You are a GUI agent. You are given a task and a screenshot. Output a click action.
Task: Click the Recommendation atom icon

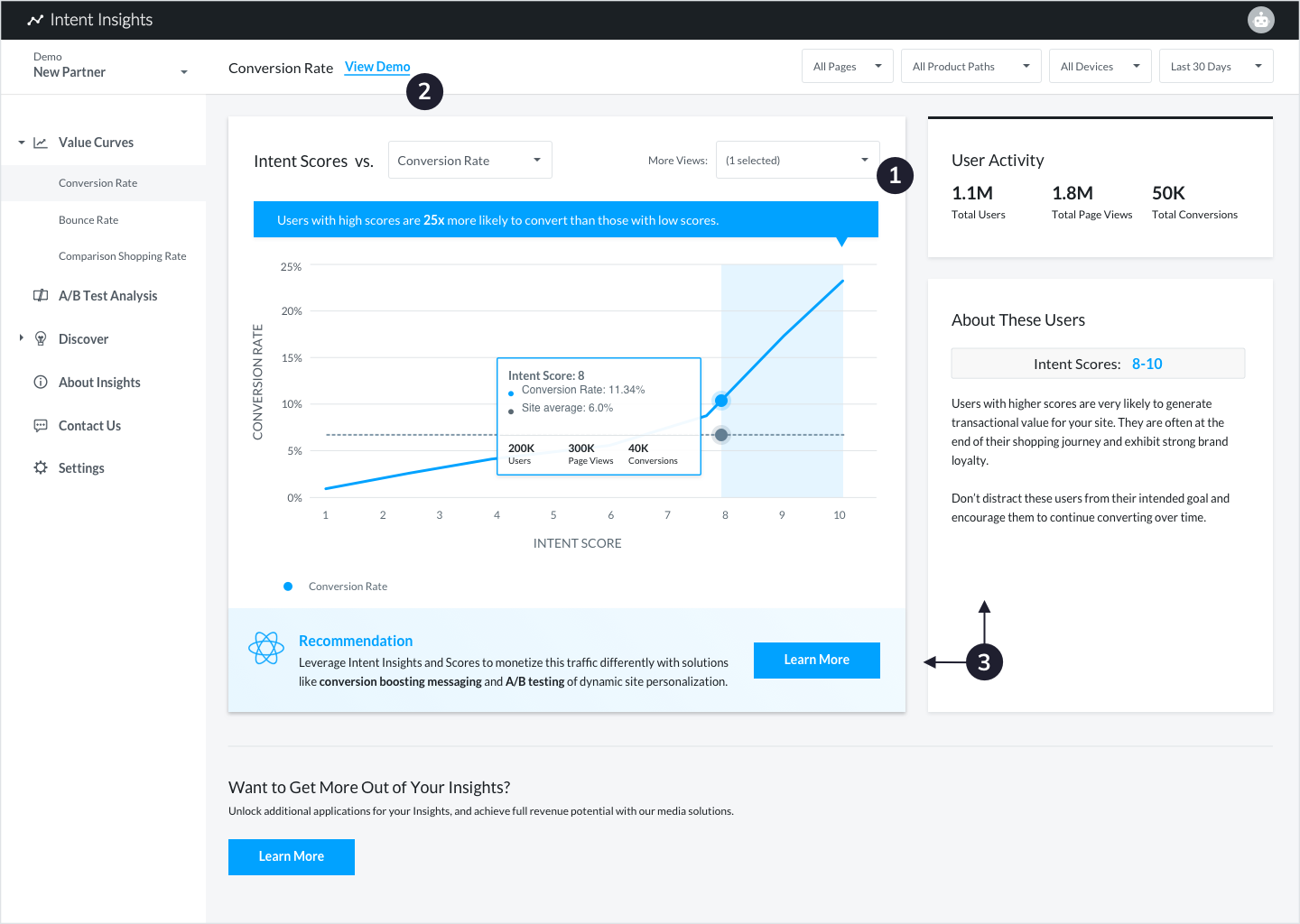(266, 648)
